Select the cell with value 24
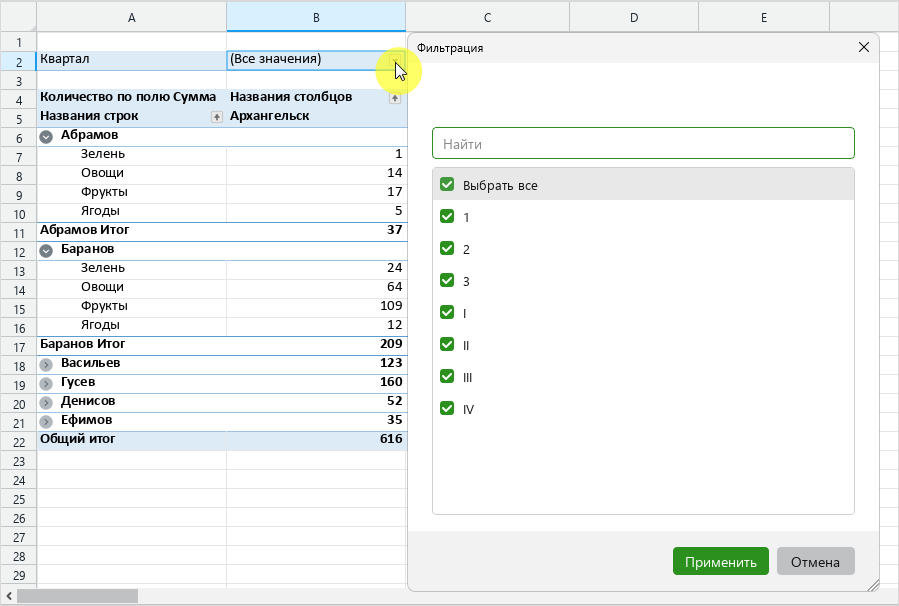This screenshot has width=899, height=606. pos(316,269)
